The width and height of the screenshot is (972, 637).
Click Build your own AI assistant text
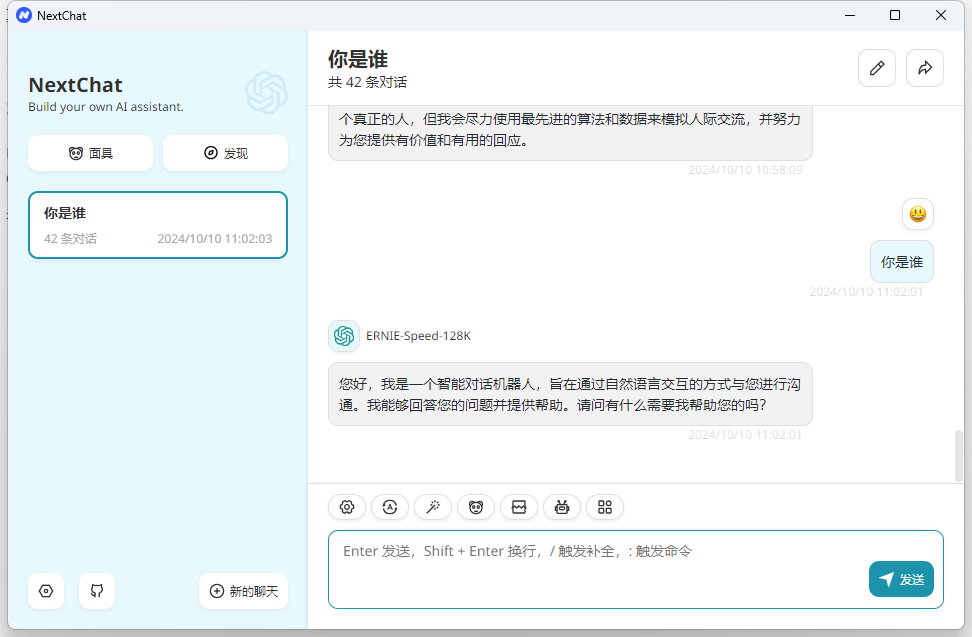(x=106, y=107)
